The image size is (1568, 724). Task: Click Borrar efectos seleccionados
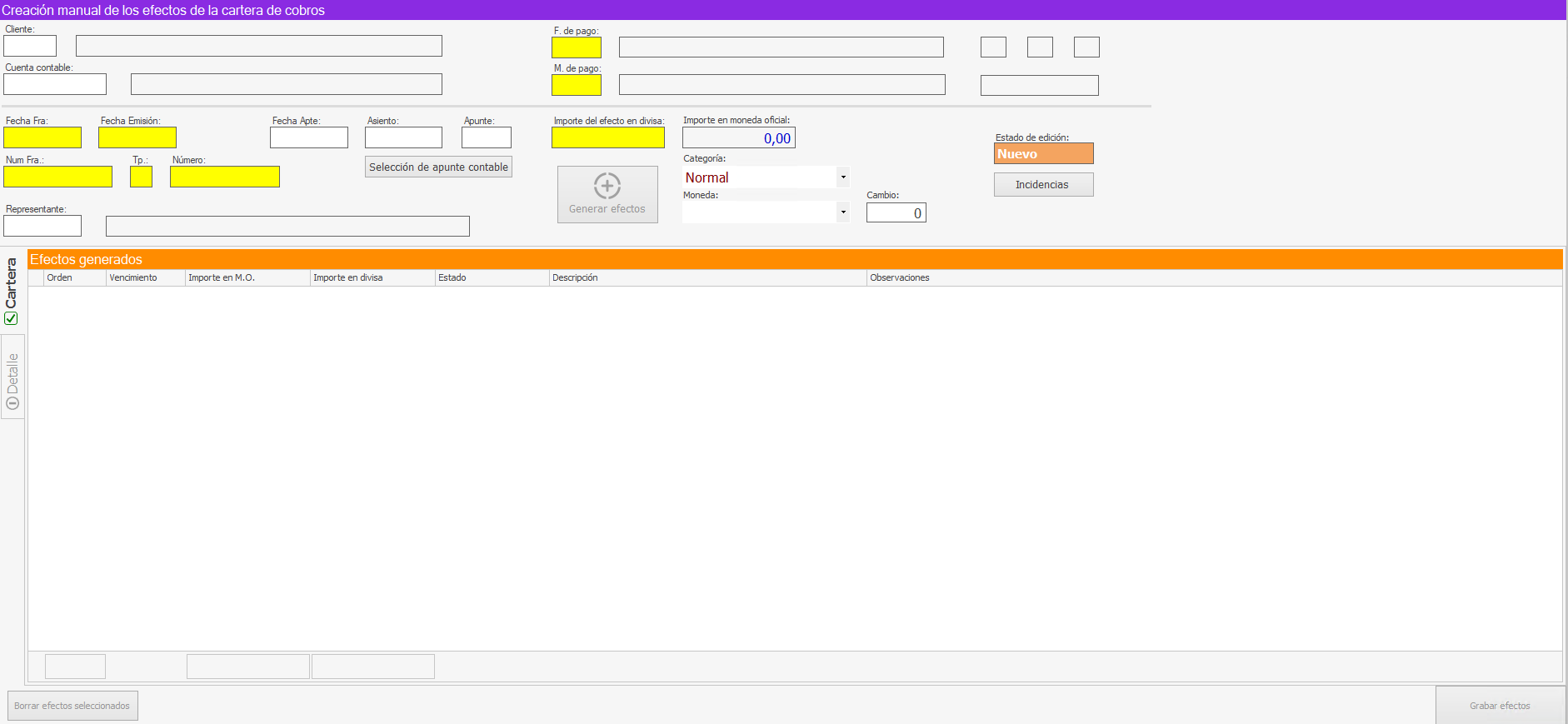coord(72,706)
